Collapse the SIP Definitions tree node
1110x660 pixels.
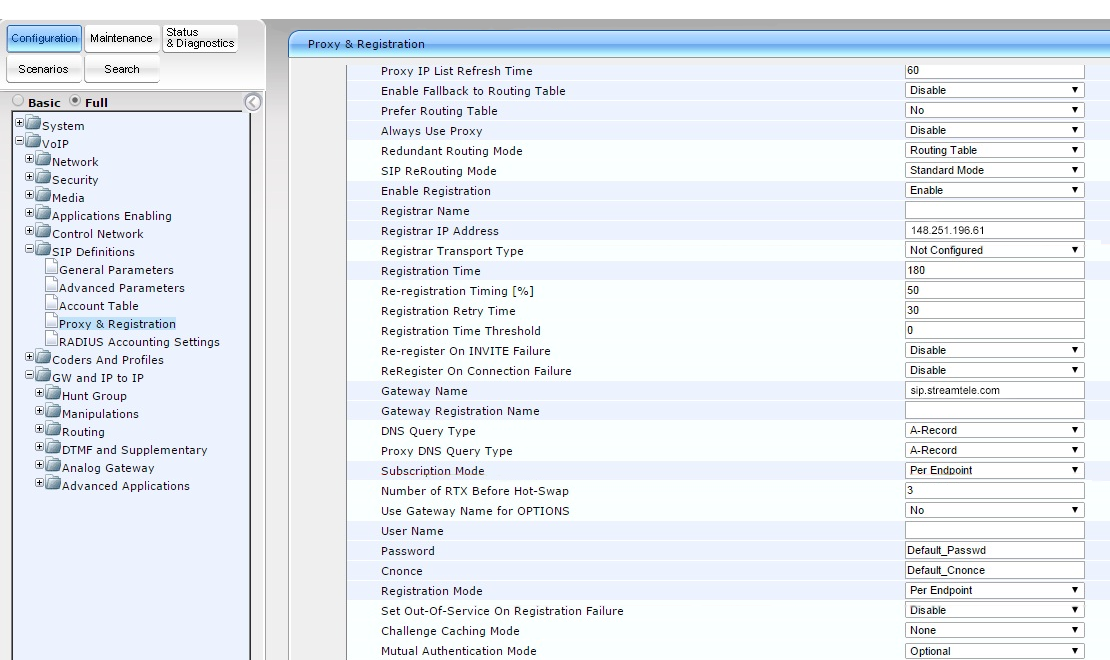30,251
